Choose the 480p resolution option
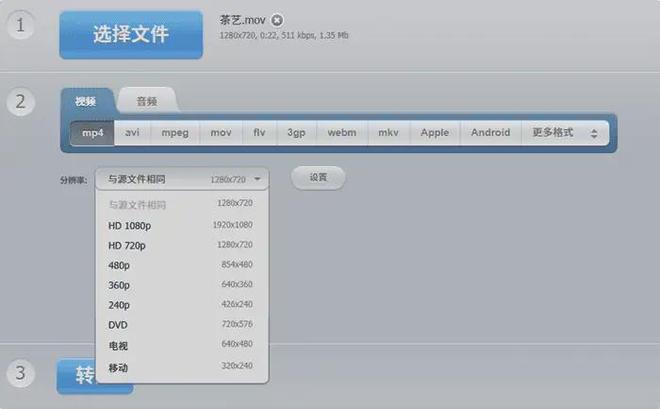 [182, 265]
